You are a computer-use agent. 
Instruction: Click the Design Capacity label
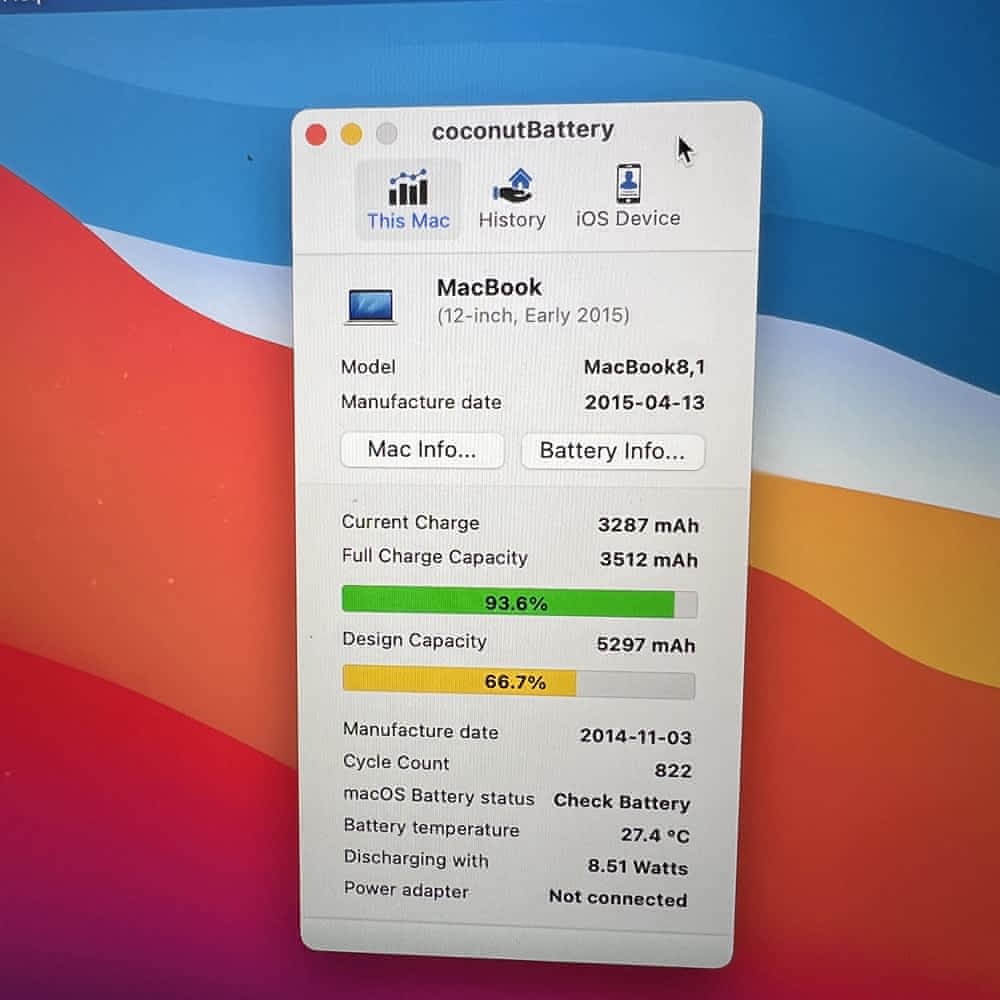coord(415,640)
